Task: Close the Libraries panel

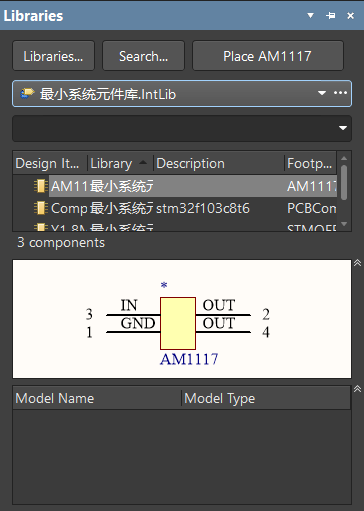Action: (351, 15)
